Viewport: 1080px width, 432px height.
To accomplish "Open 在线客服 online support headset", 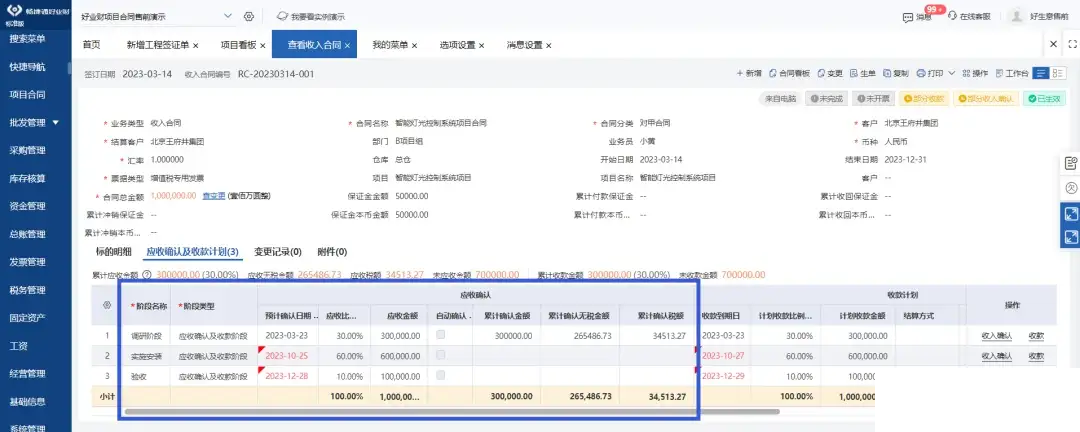I will [968, 16].
